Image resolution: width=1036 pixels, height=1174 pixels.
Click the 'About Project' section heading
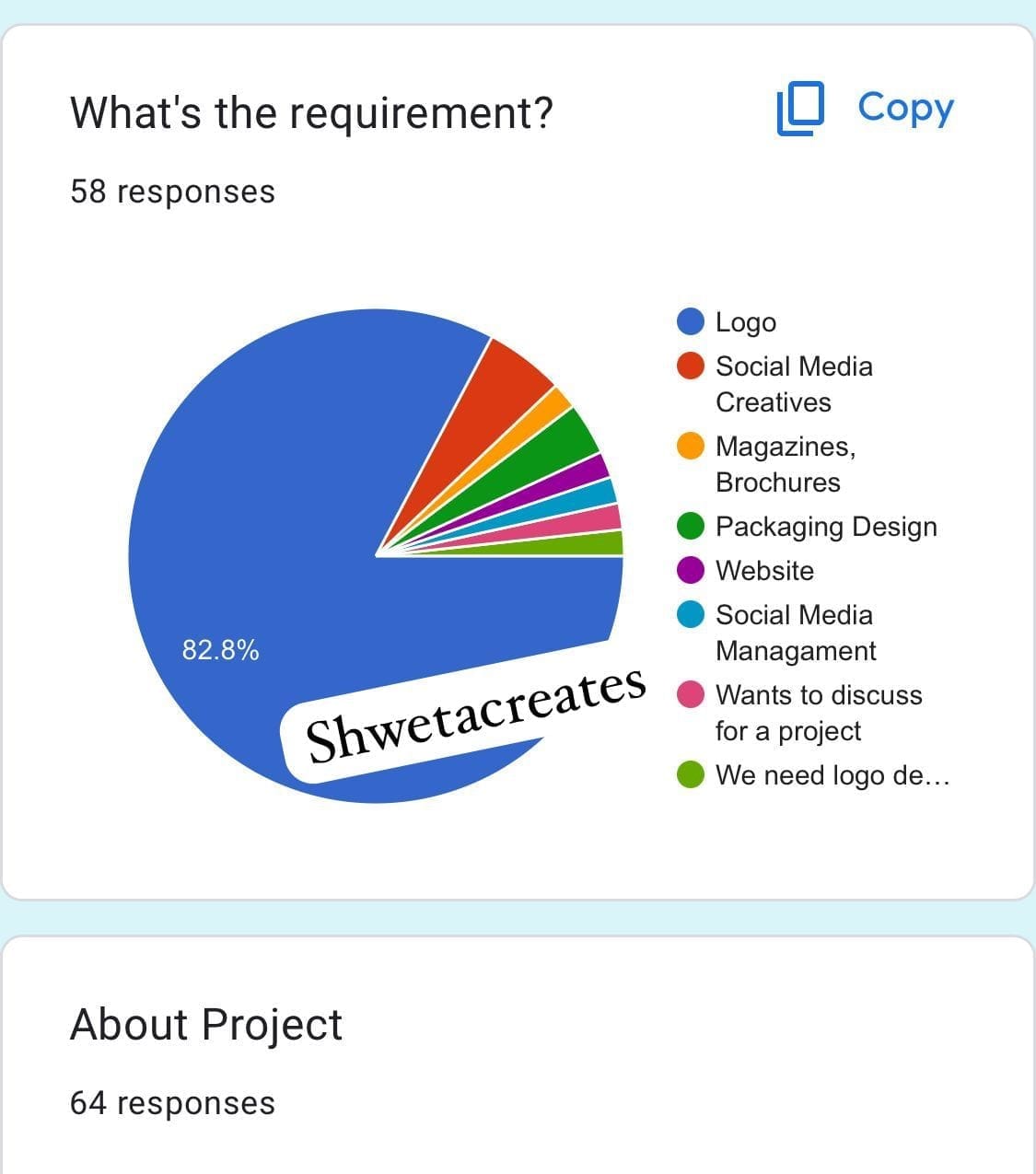pyautogui.click(x=206, y=1025)
